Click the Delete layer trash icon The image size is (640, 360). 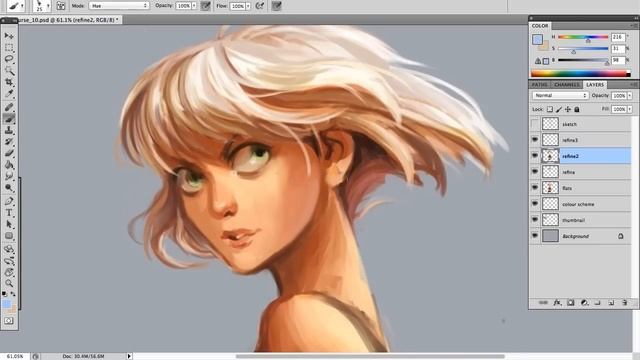click(x=624, y=302)
